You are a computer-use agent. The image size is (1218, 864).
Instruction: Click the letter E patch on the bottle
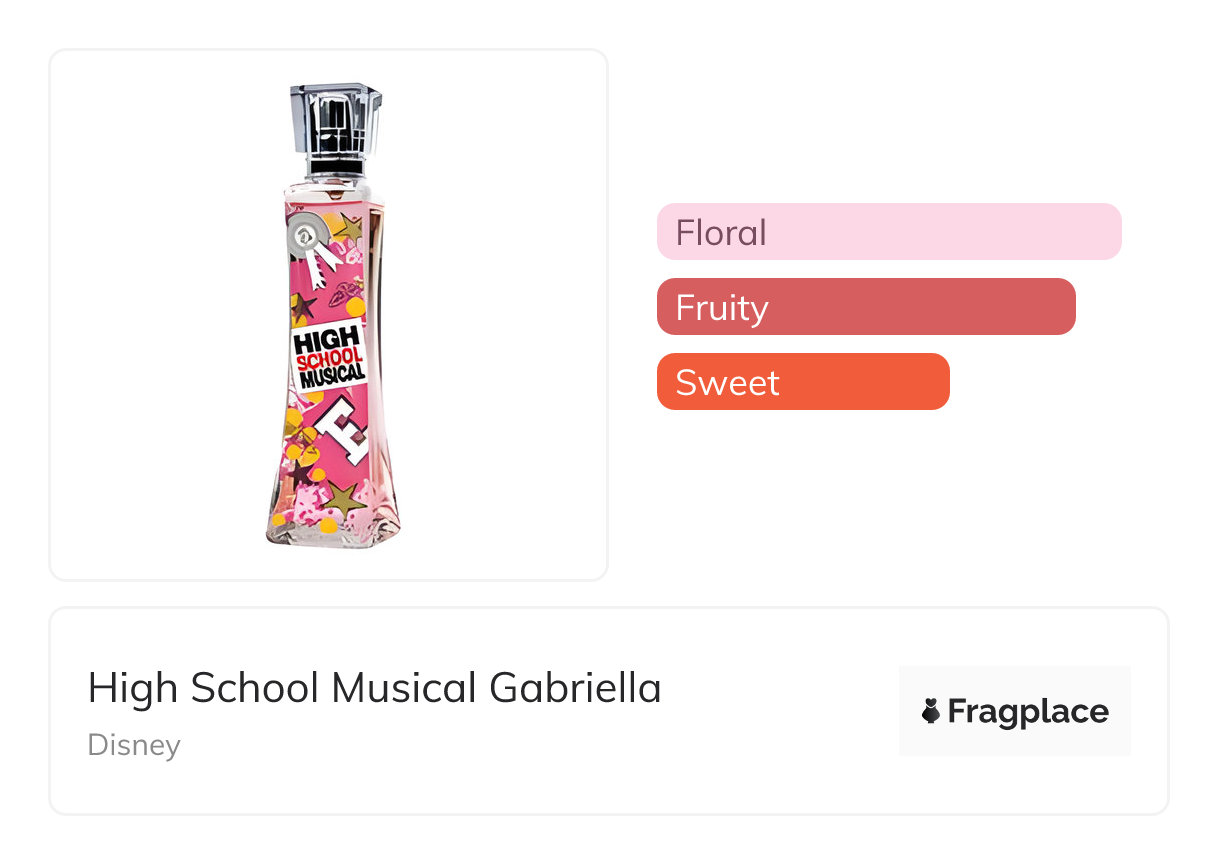point(337,431)
